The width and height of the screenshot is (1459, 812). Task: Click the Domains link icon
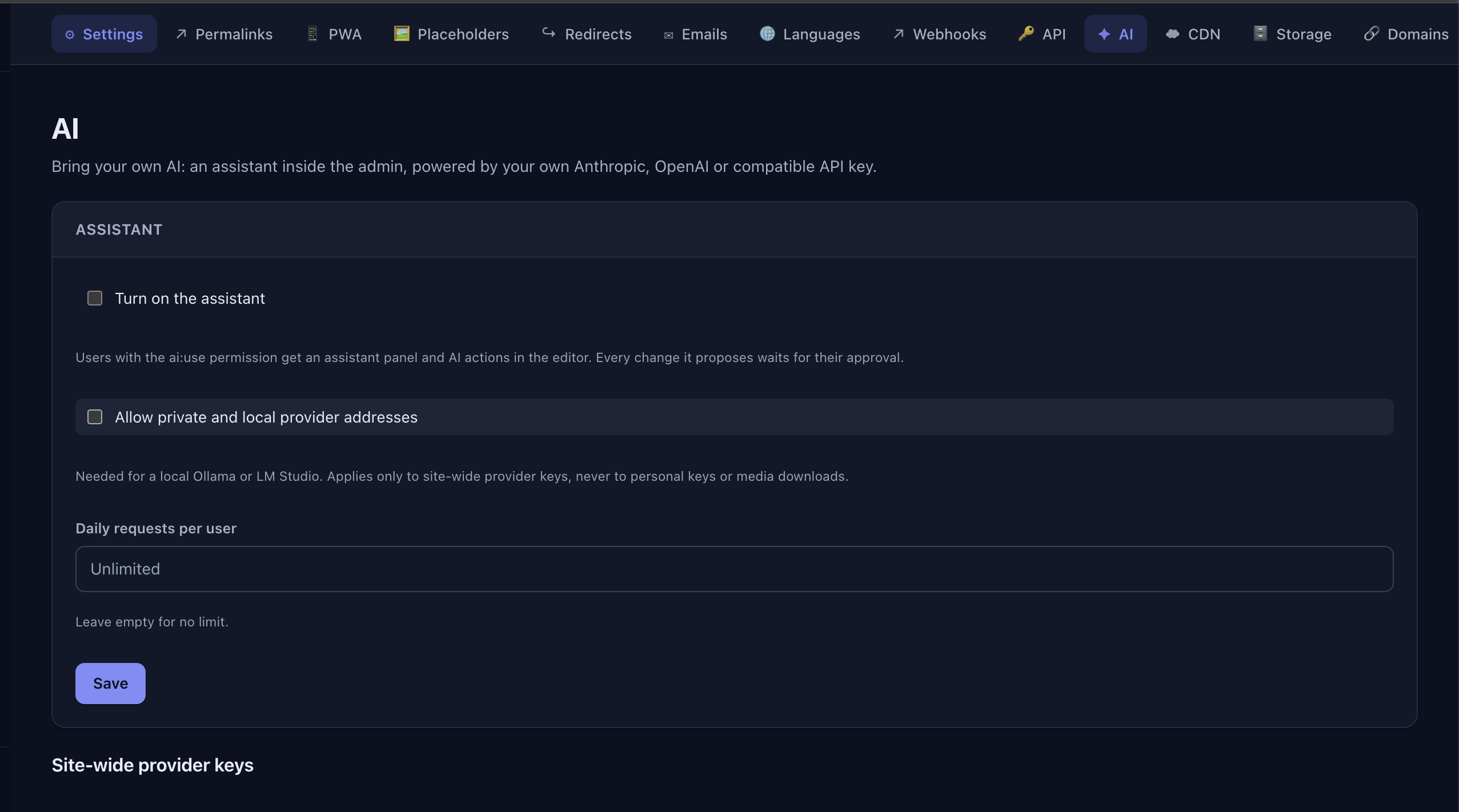[1372, 34]
